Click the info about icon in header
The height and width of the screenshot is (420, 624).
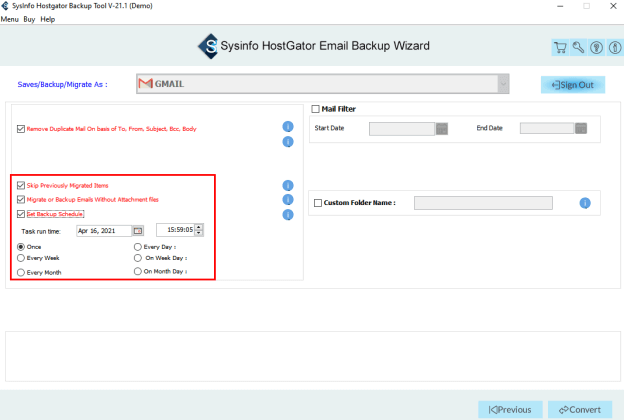pos(615,47)
